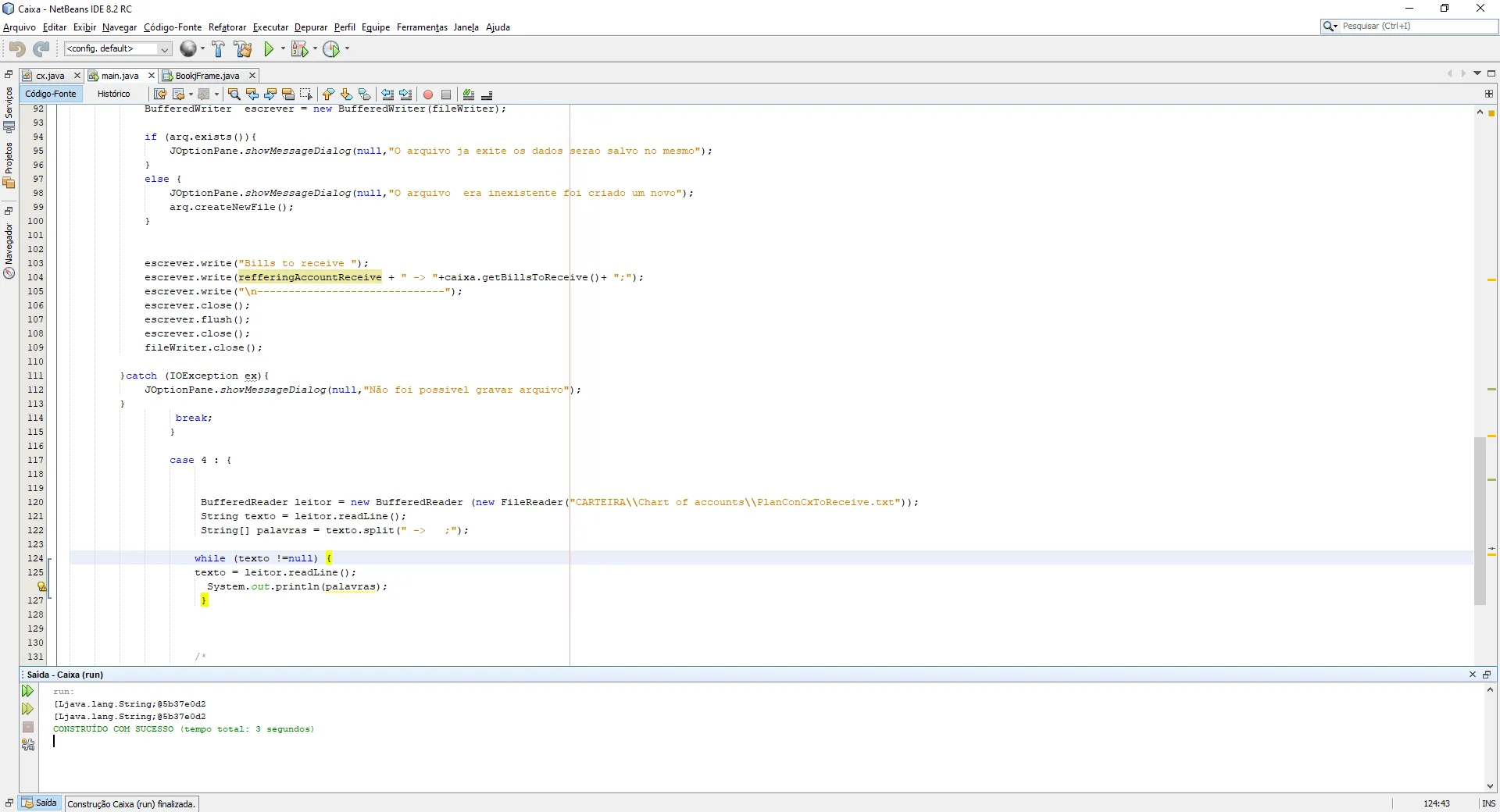Image resolution: width=1500 pixels, height=812 pixels.
Task: Stop macro recording gray square
Action: (446, 94)
